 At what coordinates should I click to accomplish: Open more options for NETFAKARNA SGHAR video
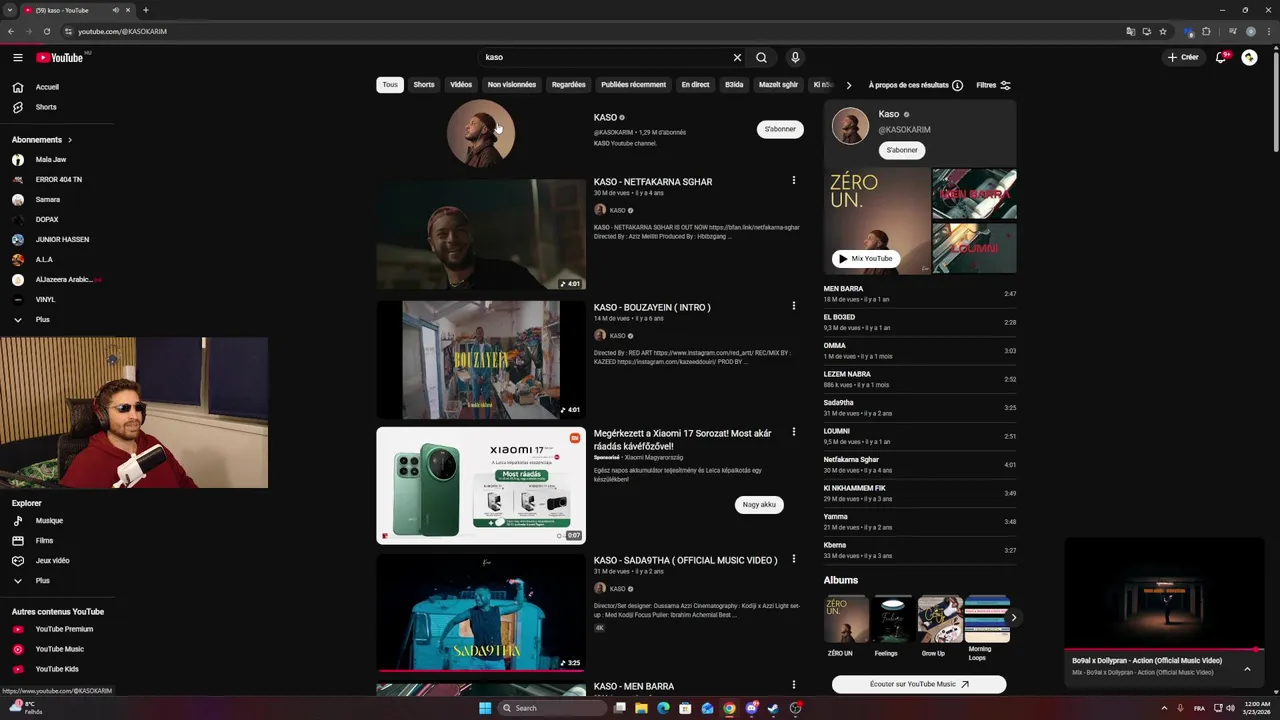click(794, 181)
